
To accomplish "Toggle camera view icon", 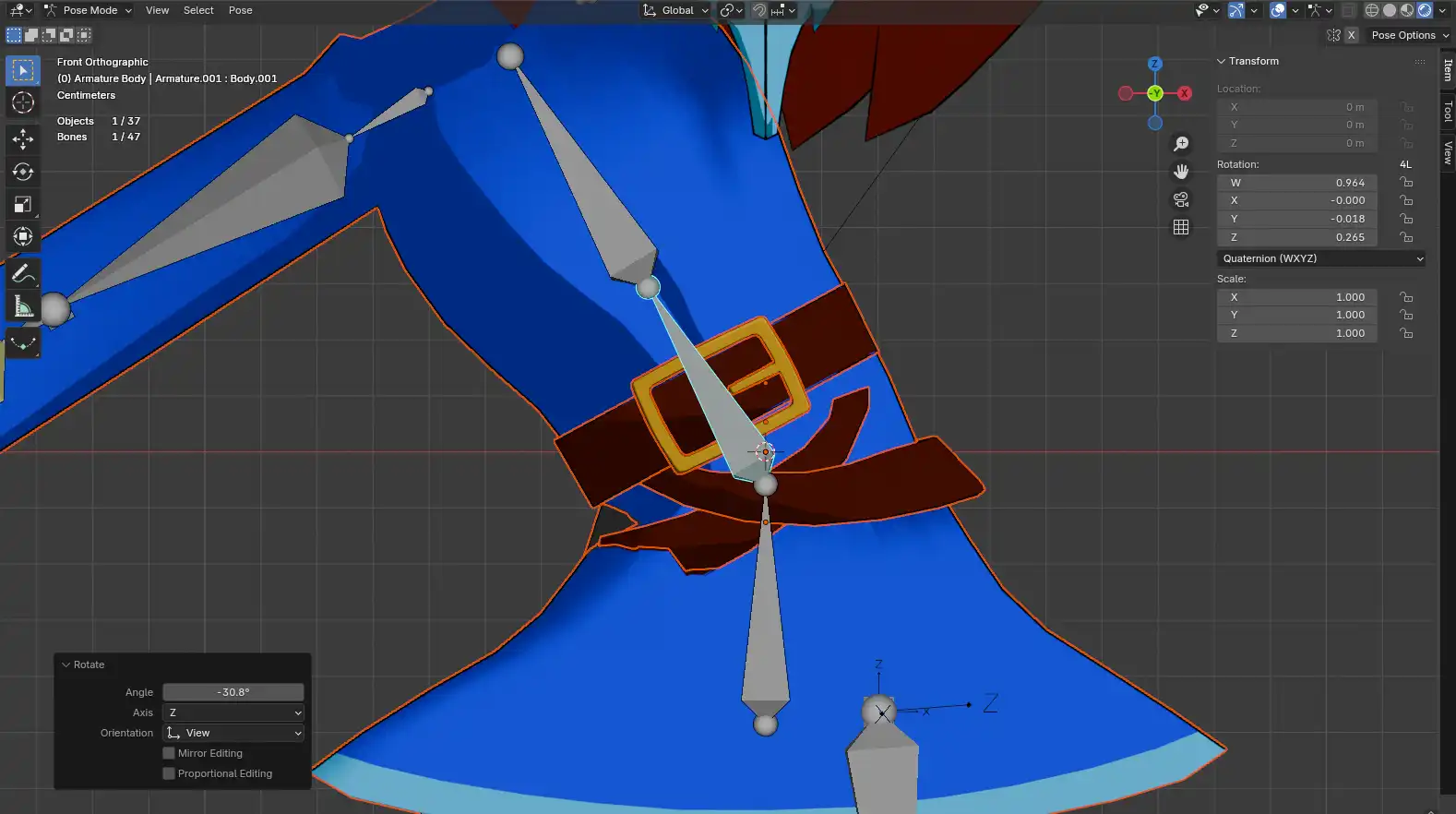I will (1181, 199).
